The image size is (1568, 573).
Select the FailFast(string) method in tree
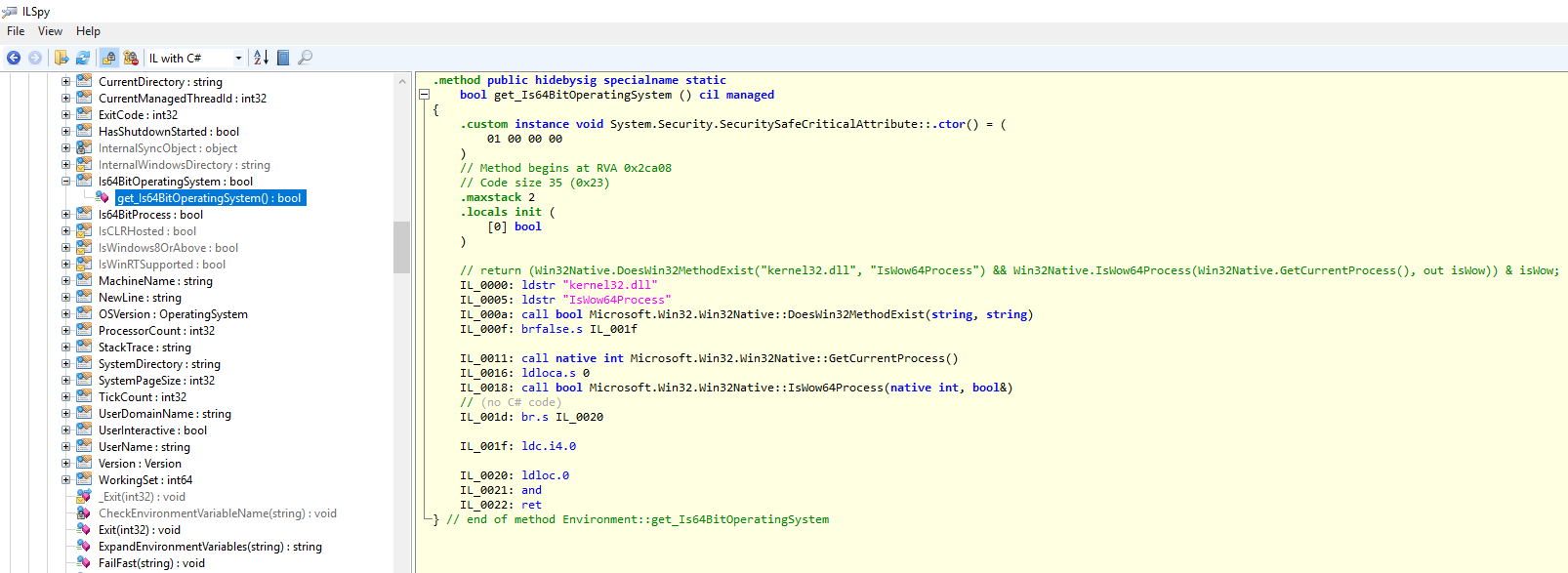point(151,563)
